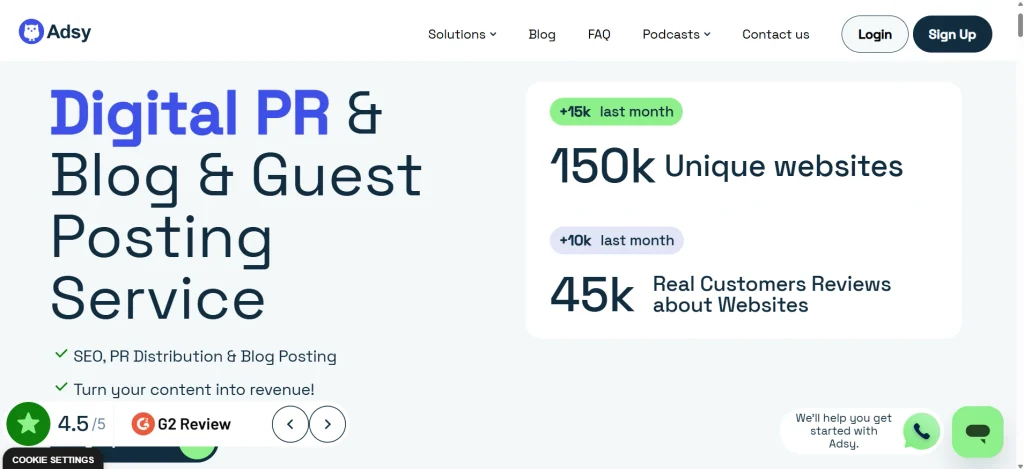Click the "45k" figure
1024x469 pixels.
(x=592, y=295)
